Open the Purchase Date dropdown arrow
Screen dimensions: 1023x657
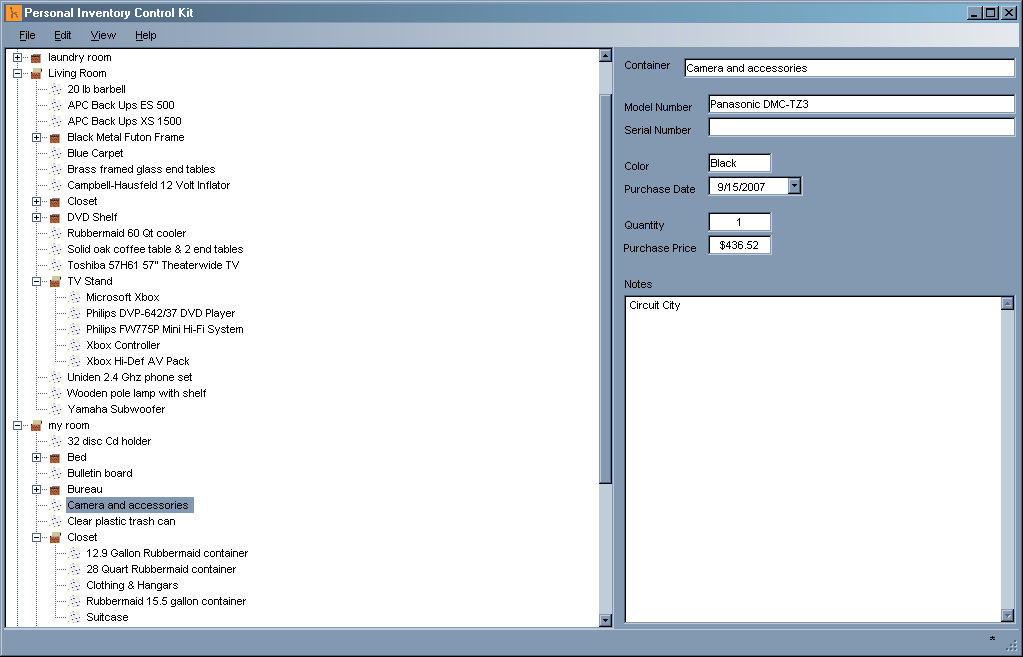(794, 186)
